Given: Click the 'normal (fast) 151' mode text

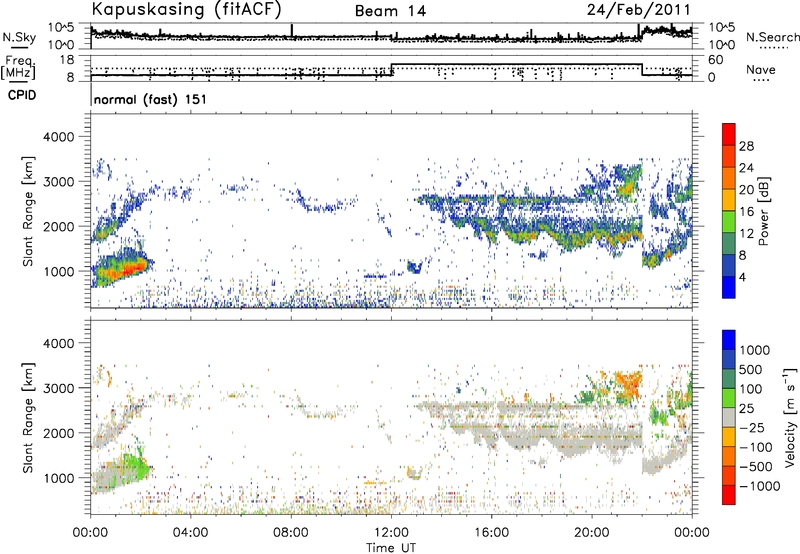Looking at the screenshot, I should [x=150, y=99].
